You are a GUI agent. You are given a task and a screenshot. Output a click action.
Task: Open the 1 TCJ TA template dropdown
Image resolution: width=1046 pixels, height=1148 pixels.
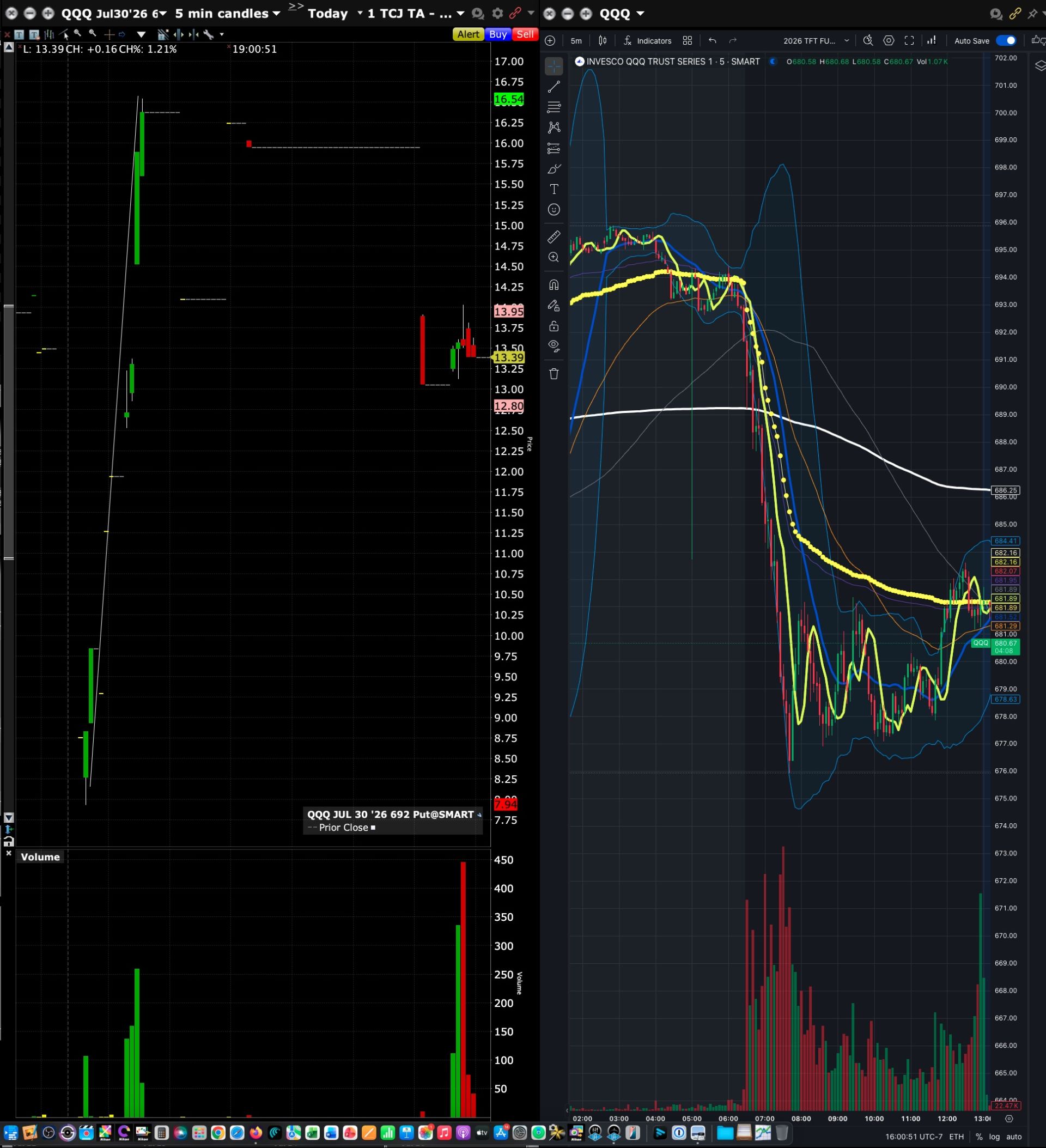click(x=416, y=14)
